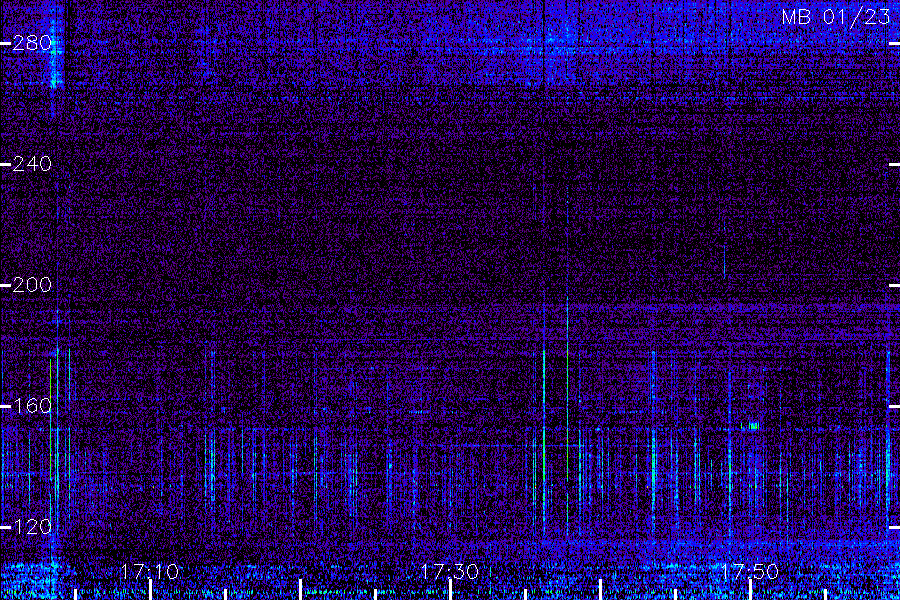Image resolution: width=900 pixels, height=600 pixels.
Task: Click the 17:10 time axis label
Action: point(150,572)
